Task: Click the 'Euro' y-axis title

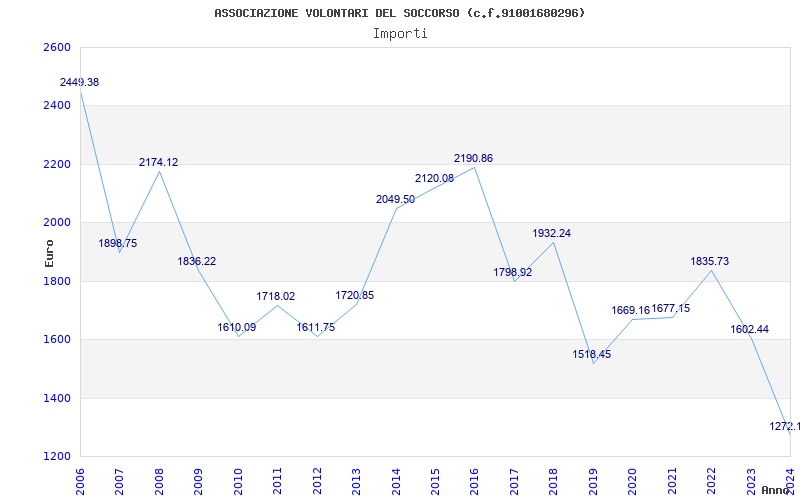Action: click(49, 253)
